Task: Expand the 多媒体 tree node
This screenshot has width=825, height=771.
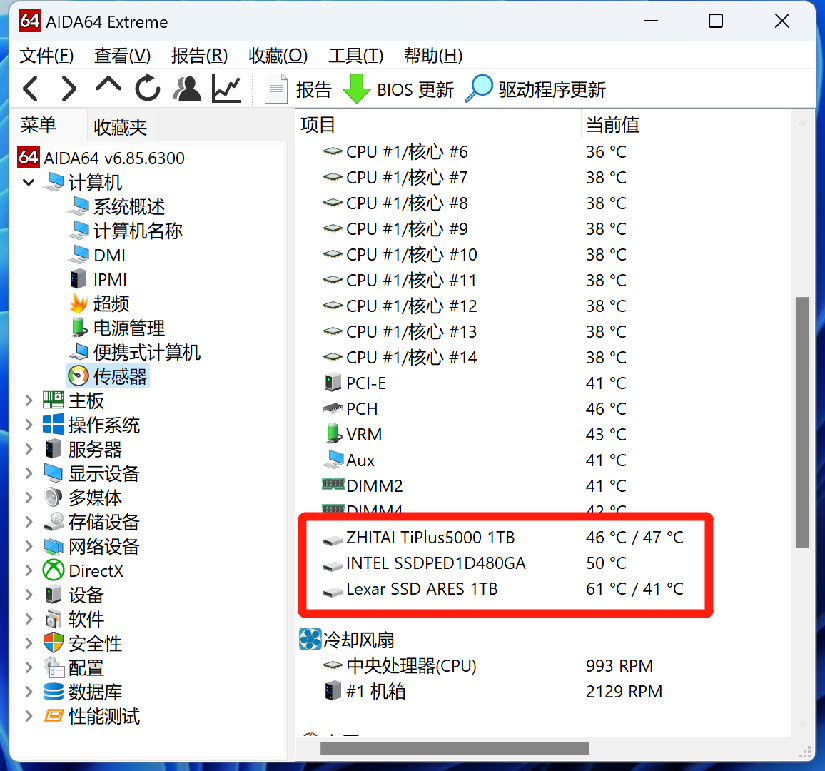Action: coord(29,497)
